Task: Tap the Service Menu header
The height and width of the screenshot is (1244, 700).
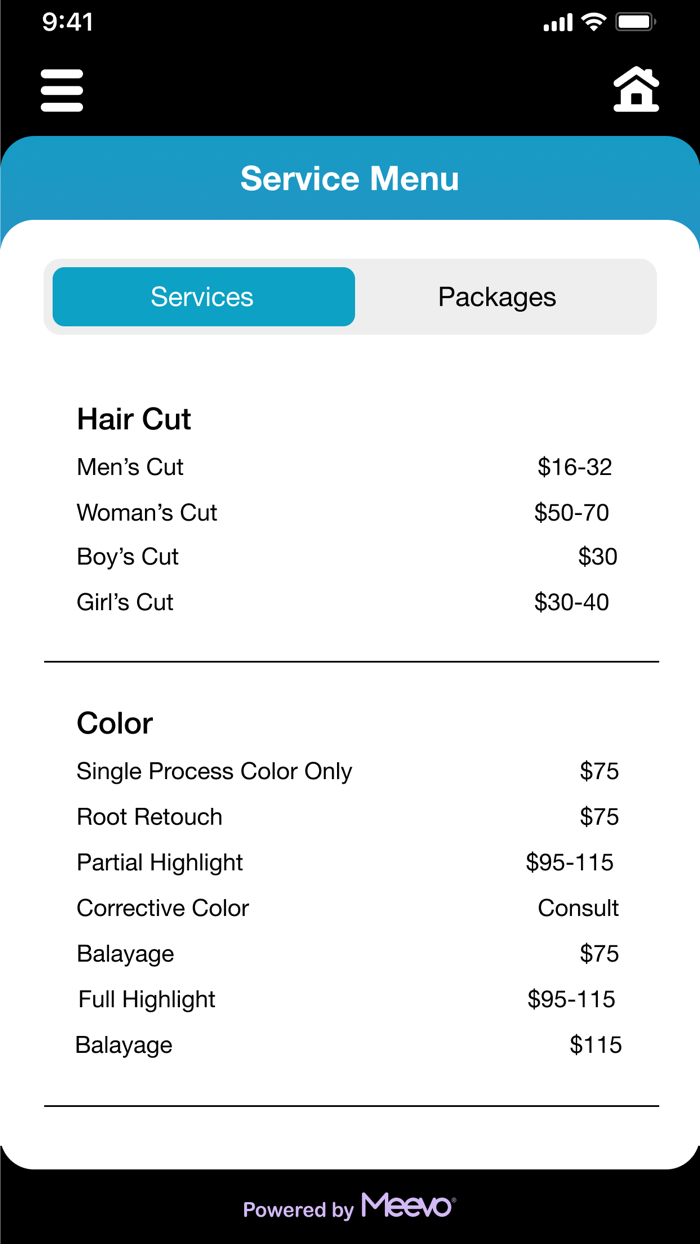Action: (x=349, y=178)
